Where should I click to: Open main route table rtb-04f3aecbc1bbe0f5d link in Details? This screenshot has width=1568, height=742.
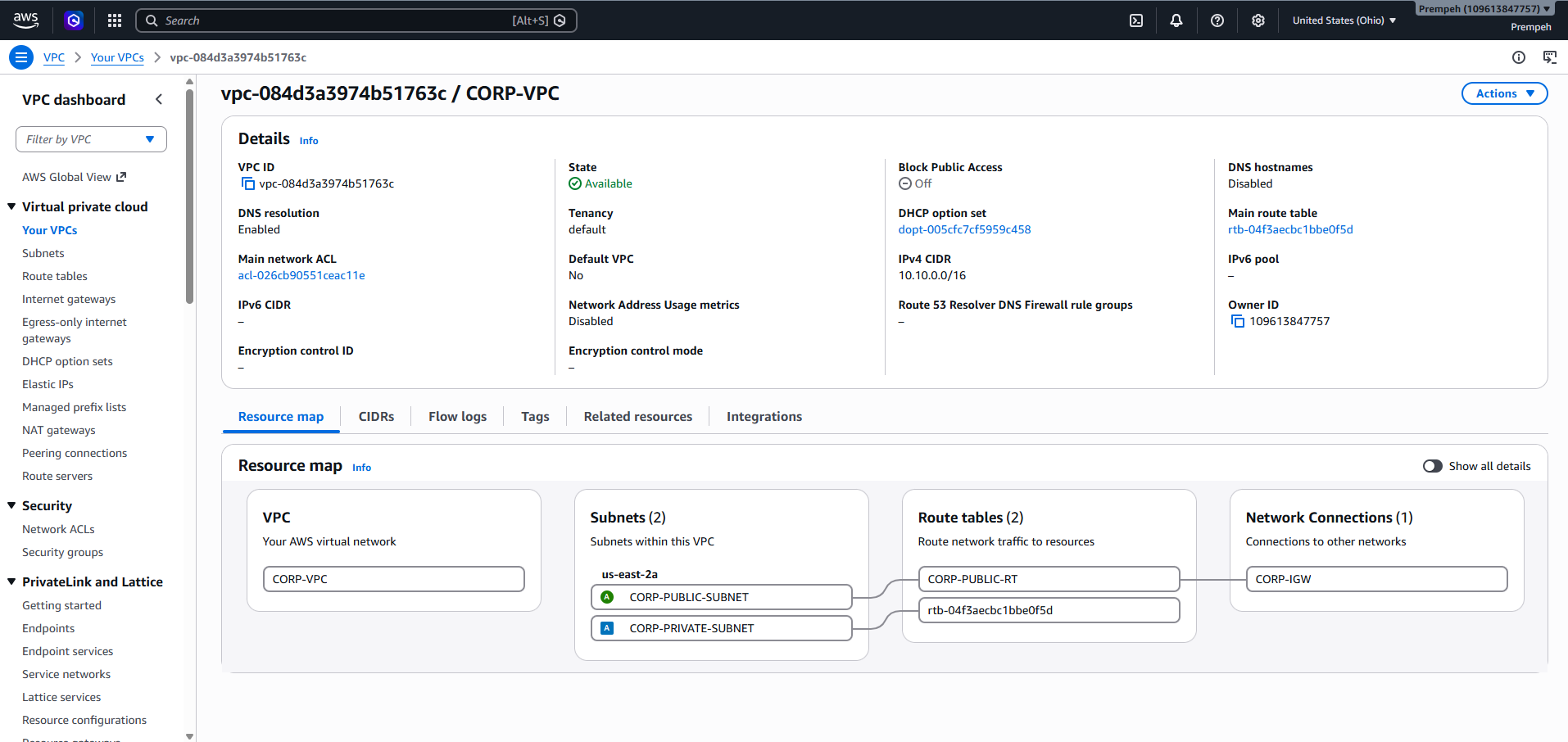tap(1290, 229)
